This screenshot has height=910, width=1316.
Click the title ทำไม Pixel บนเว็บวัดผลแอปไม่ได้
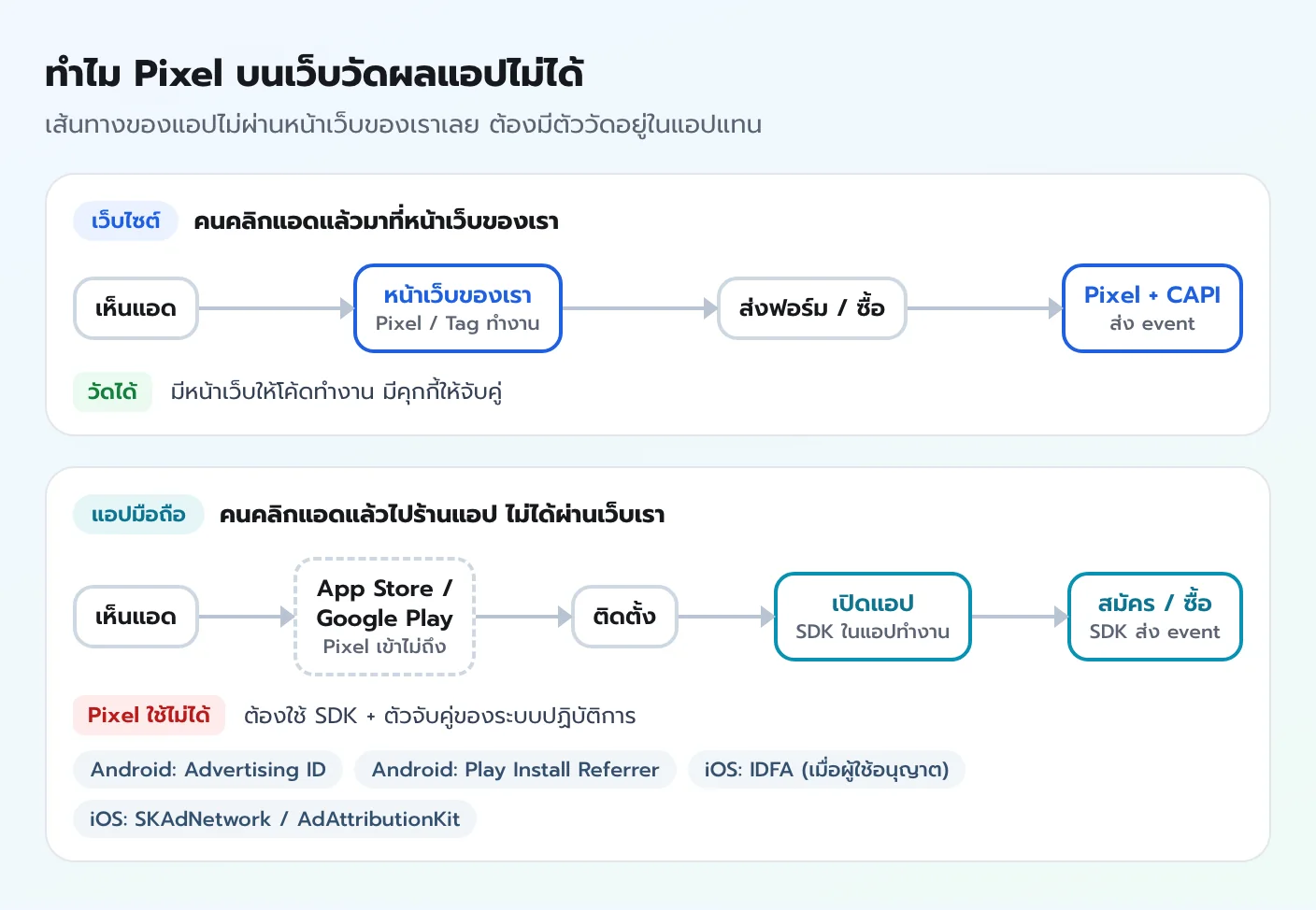[314, 73]
